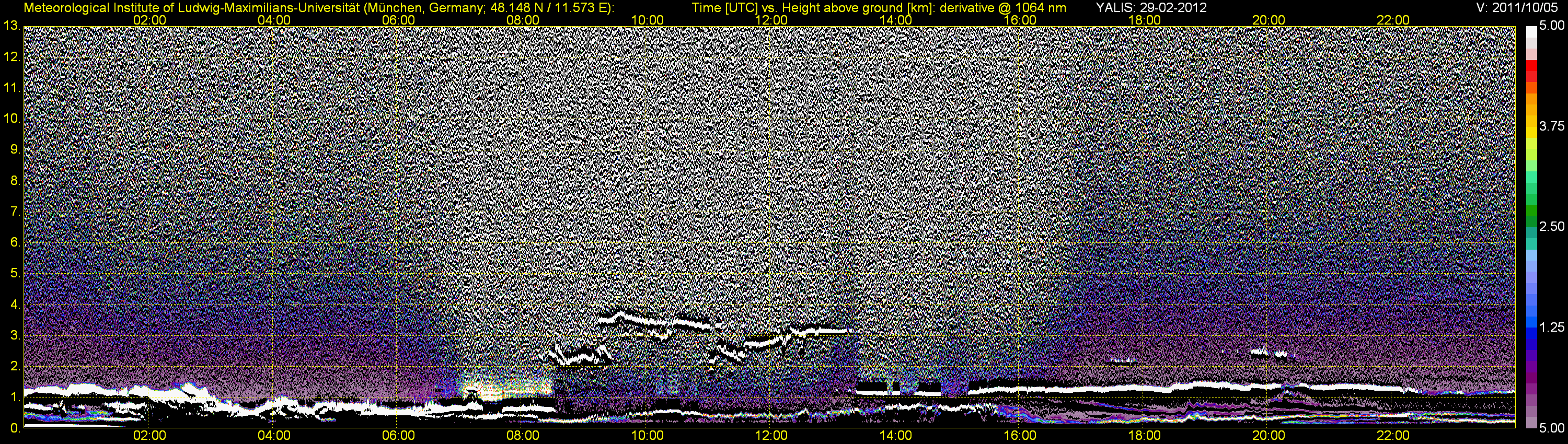Select the 12 km height axis label

click(x=11, y=57)
